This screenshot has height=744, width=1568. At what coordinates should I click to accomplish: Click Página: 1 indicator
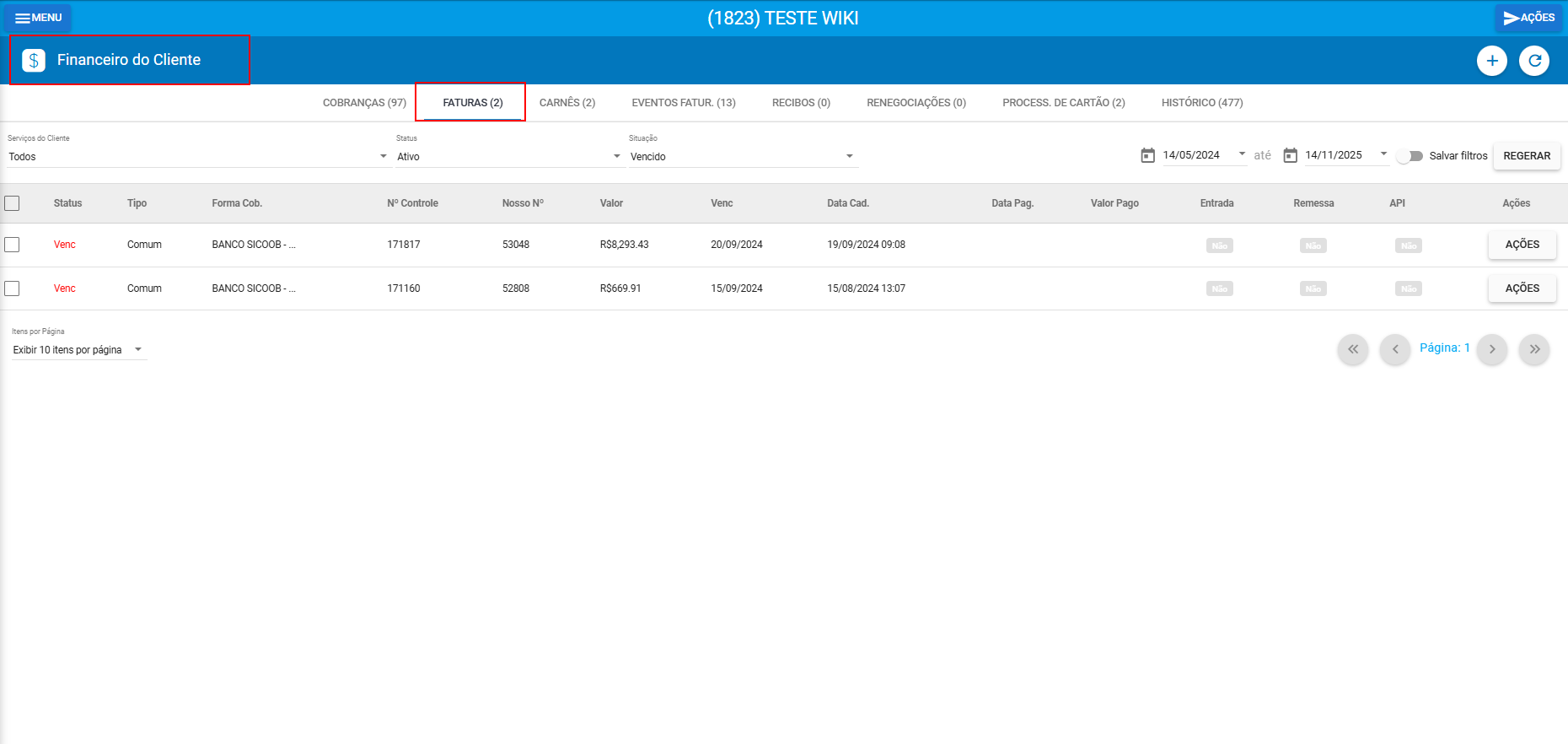[1444, 348]
